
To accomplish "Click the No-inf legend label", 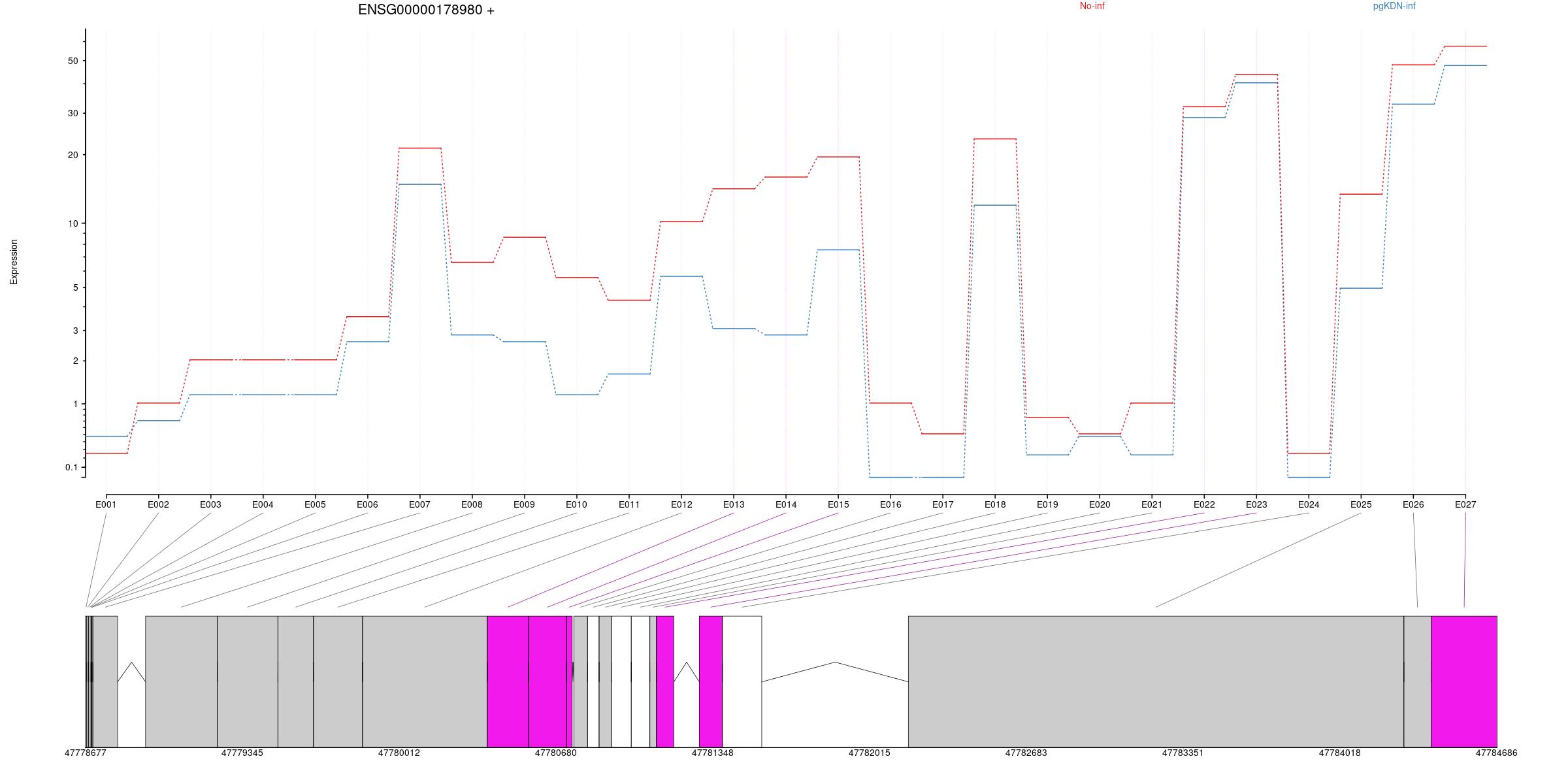I will [x=1092, y=7].
